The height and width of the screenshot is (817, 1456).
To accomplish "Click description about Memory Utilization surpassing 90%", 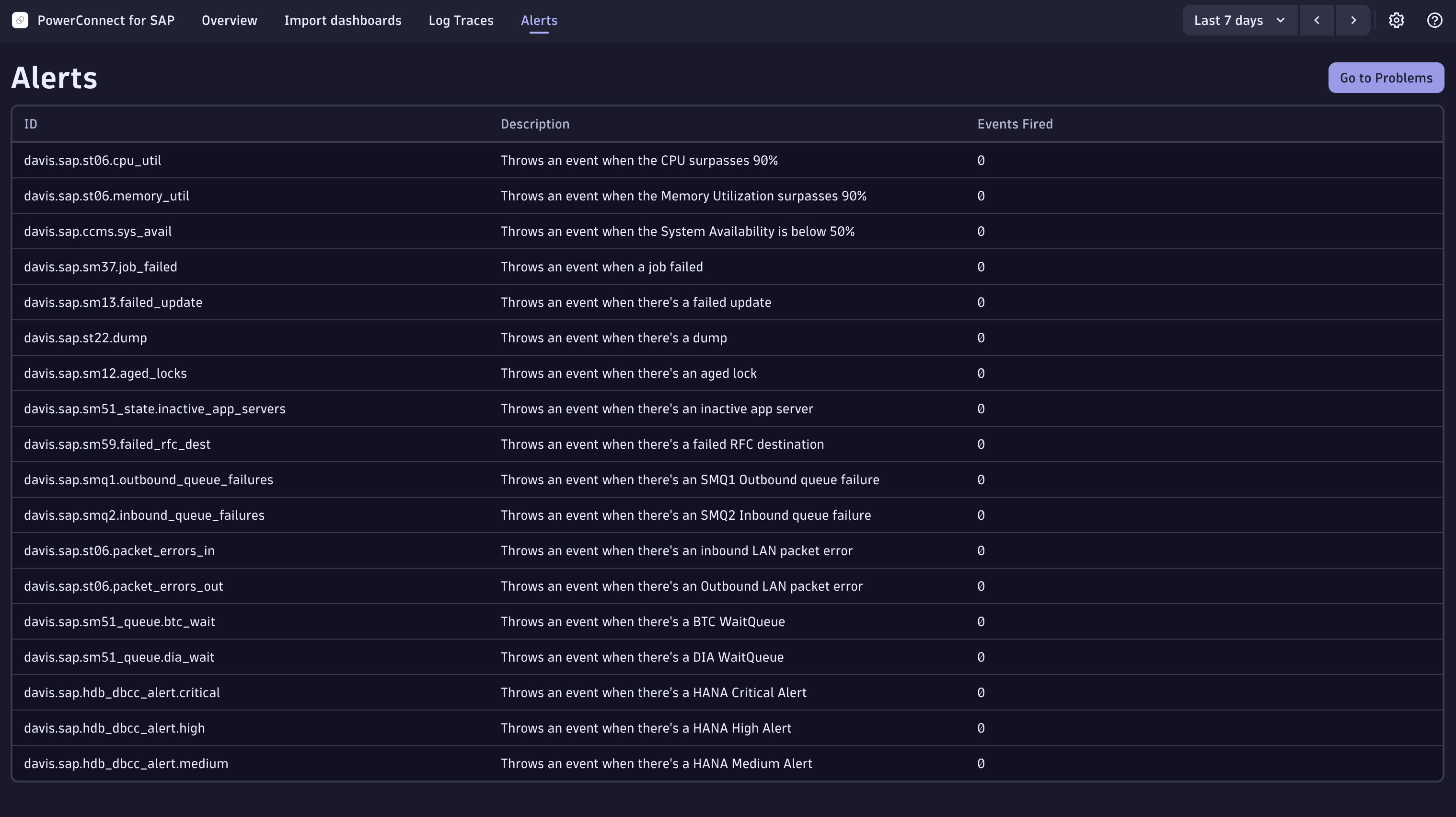I will [683, 196].
